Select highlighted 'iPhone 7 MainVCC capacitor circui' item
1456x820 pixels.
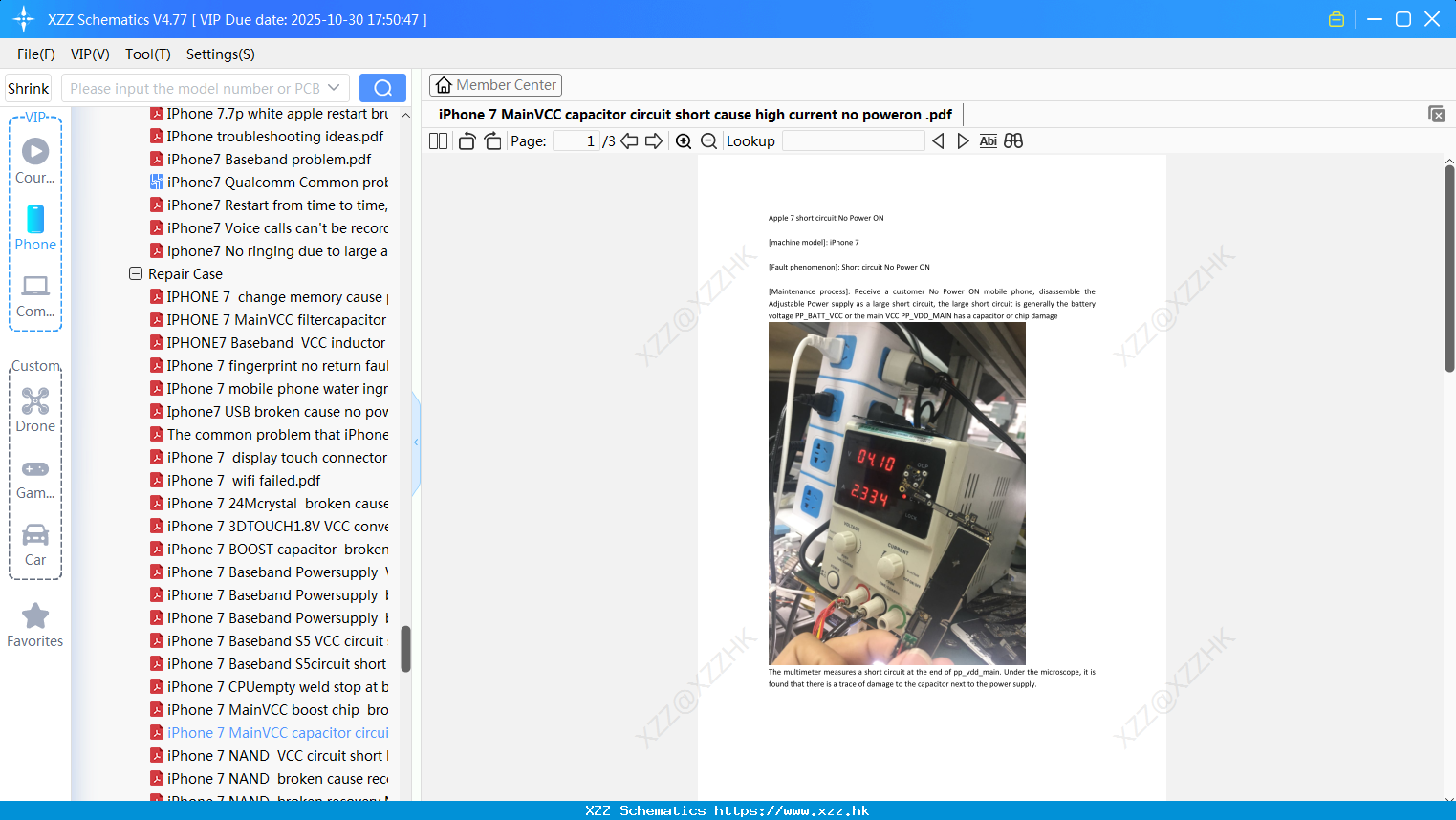(269, 733)
